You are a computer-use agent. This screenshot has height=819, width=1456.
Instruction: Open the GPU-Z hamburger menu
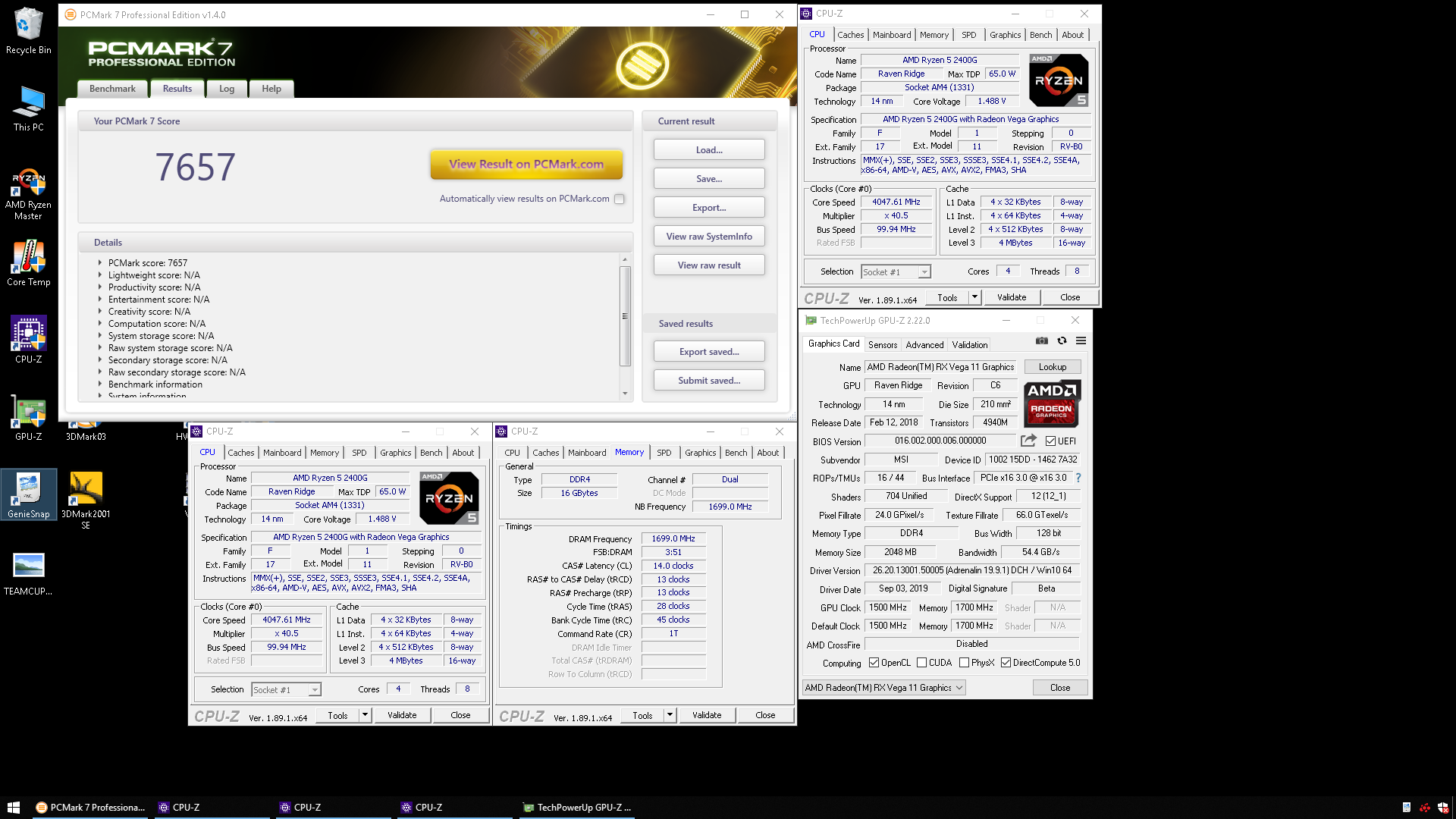1081,341
